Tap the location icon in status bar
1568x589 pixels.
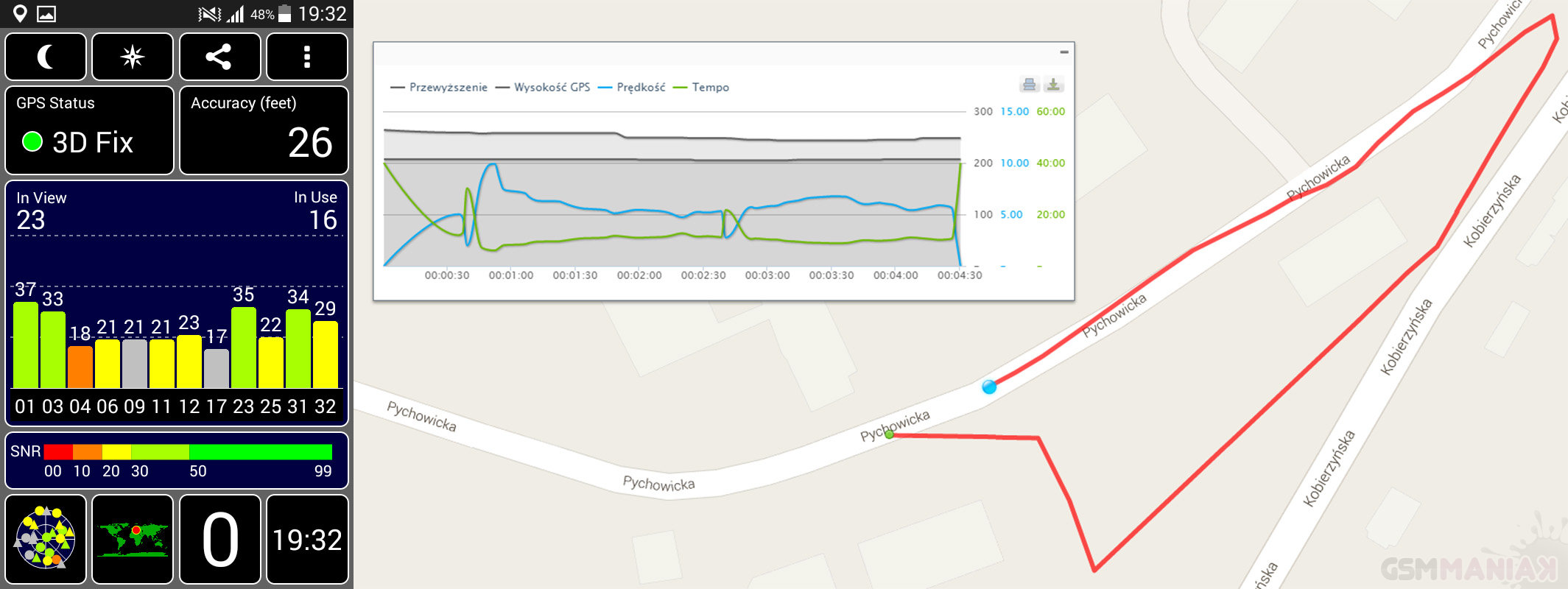coord(20,13)
